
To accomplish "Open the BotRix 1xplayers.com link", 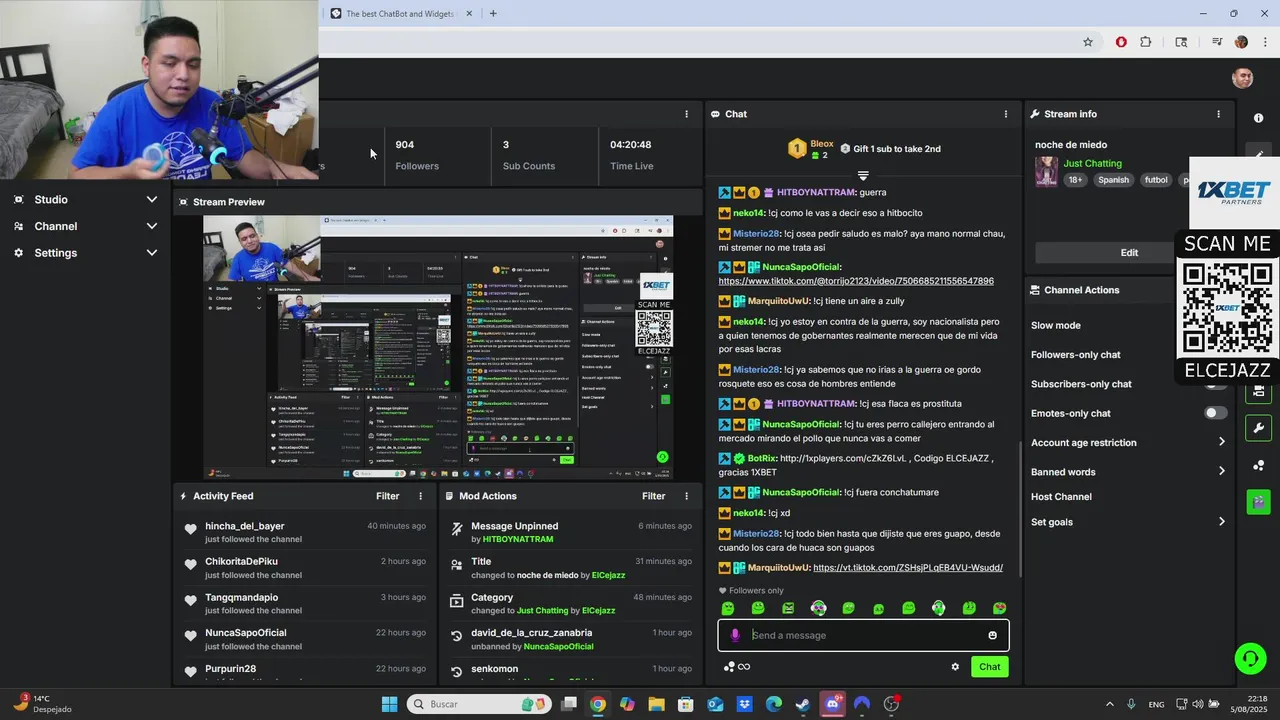I will coord(843,458).
